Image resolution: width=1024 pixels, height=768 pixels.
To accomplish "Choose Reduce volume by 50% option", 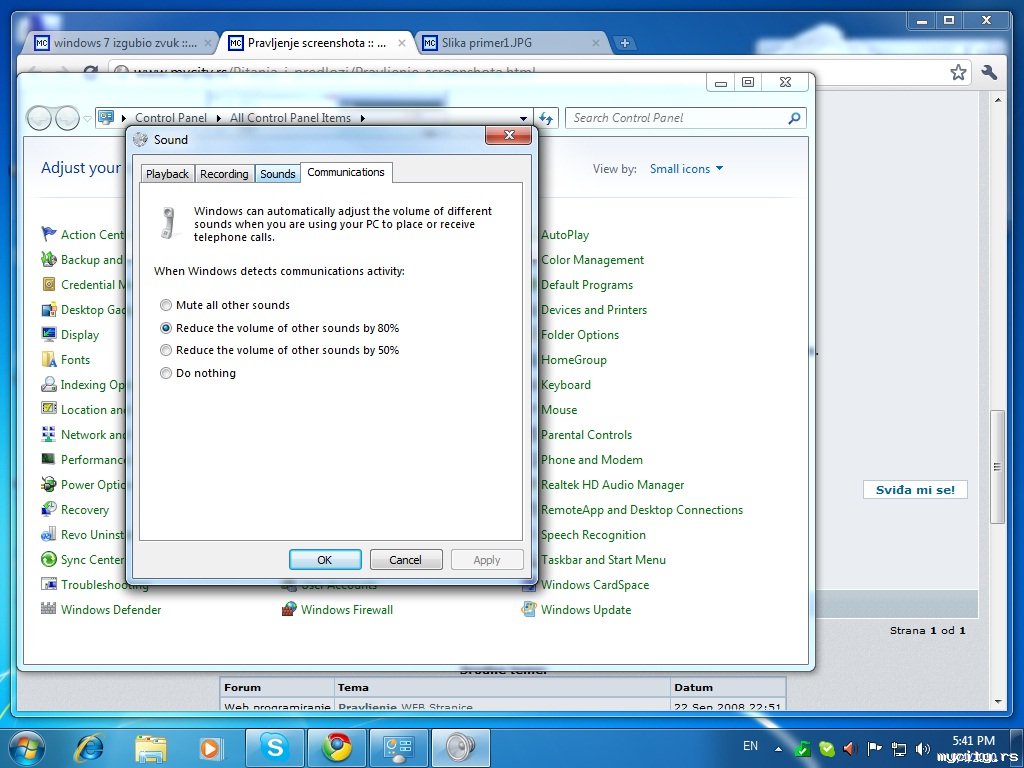I will tap(166, 351).
